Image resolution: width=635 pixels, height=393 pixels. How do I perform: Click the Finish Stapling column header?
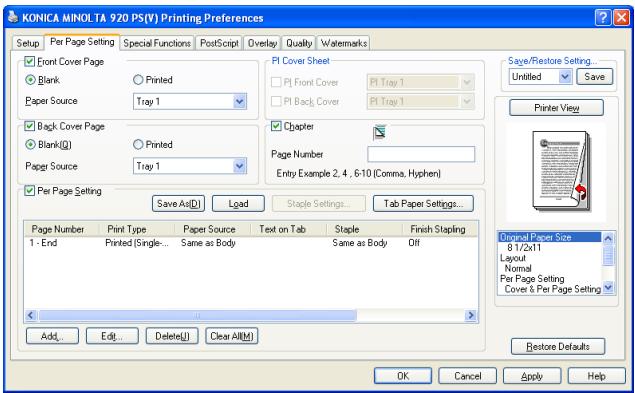tap(440, 229)
